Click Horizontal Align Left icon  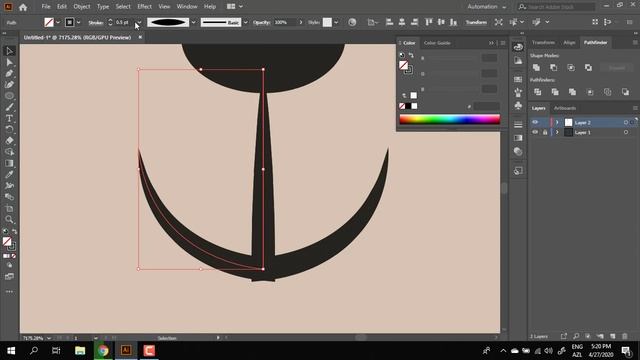click(389, 22)
